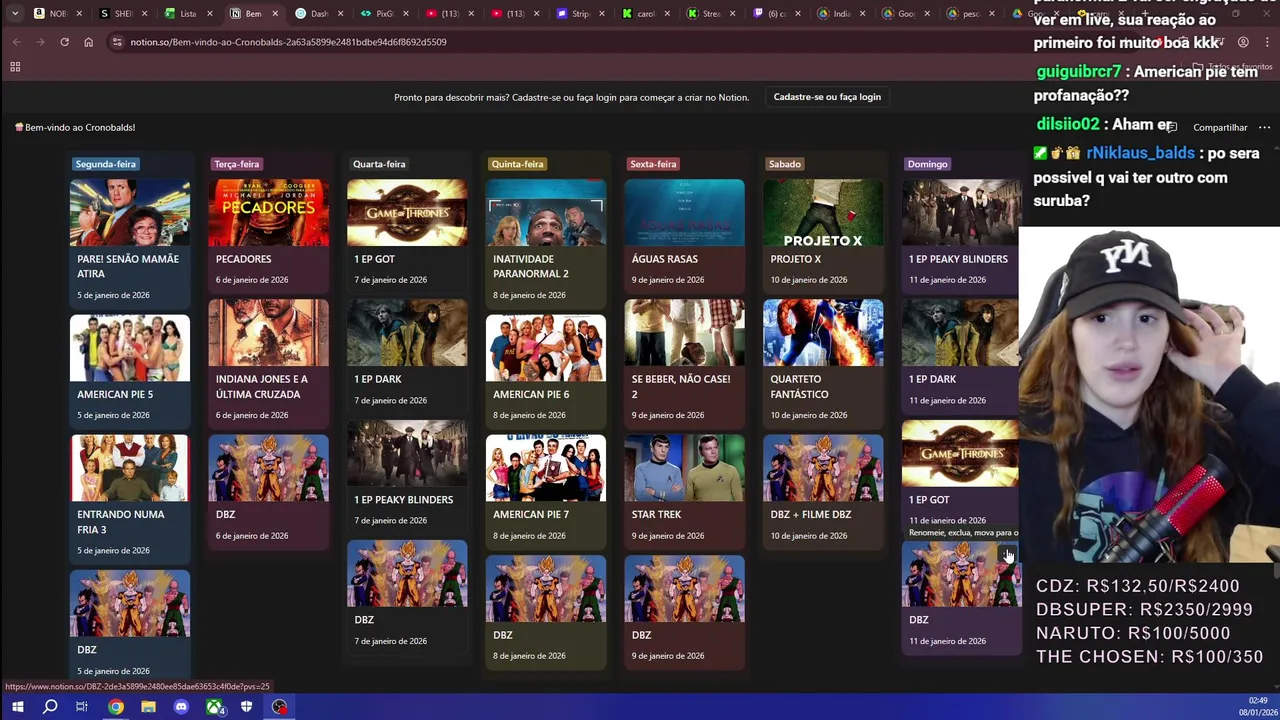The image size is (1280, 720).
Task: Open the Quarteto Fantástico card
Action: 823,363
